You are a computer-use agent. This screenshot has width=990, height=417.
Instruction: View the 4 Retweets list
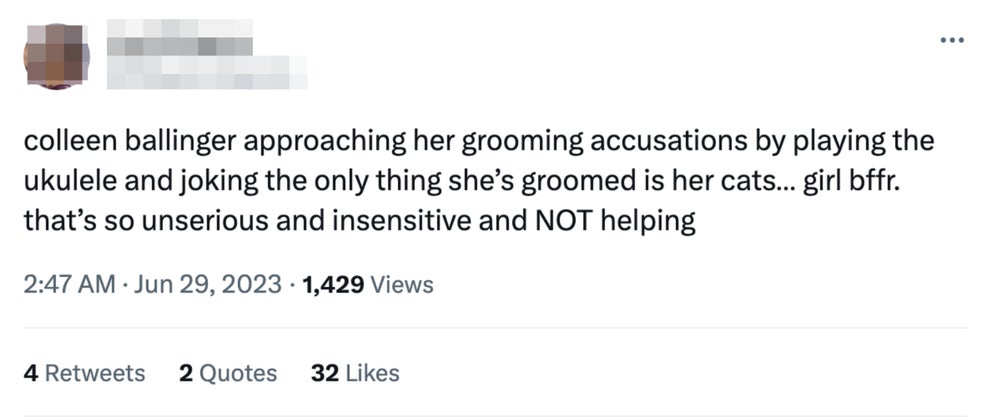point(84,373)
